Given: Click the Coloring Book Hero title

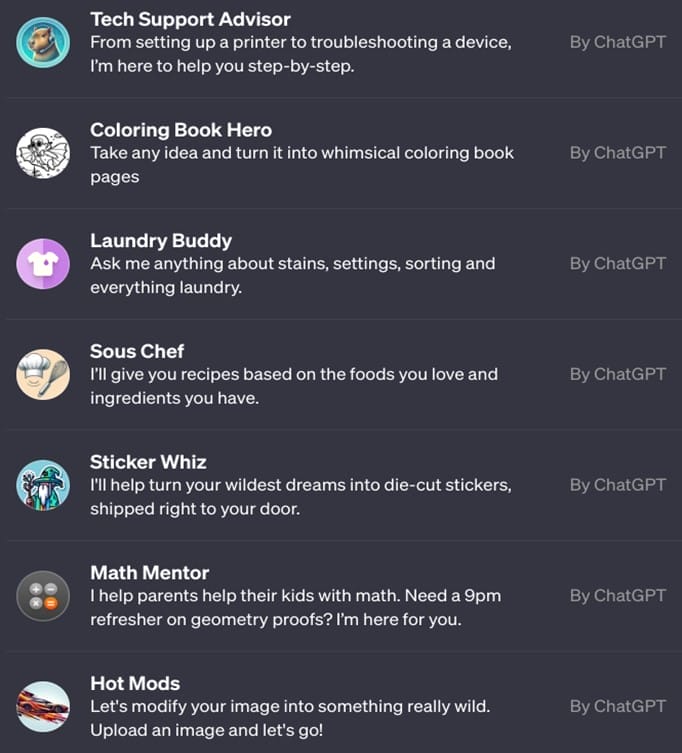Looking at the screenshot, I should pyautogui.click(x=181, y=130).
